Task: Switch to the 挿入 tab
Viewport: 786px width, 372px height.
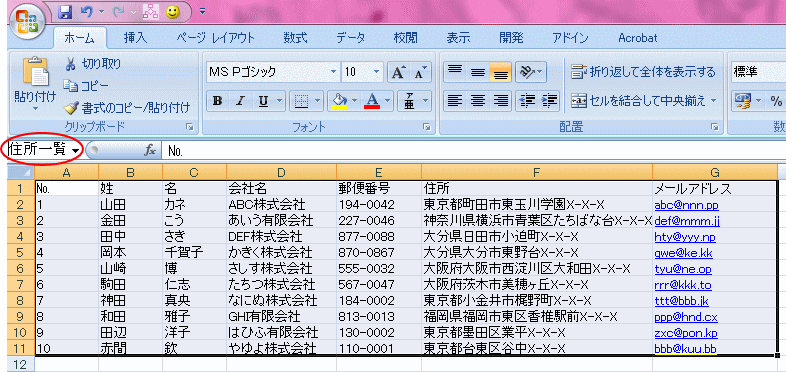Action: [135, 38]
